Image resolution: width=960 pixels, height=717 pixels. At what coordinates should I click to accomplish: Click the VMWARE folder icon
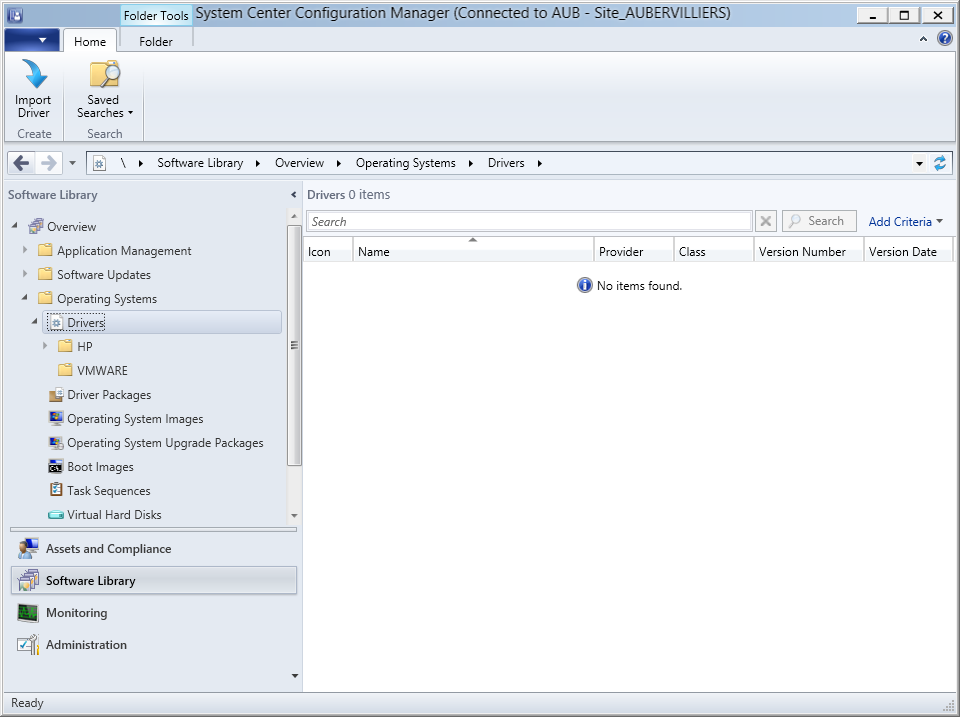[65, 370]
